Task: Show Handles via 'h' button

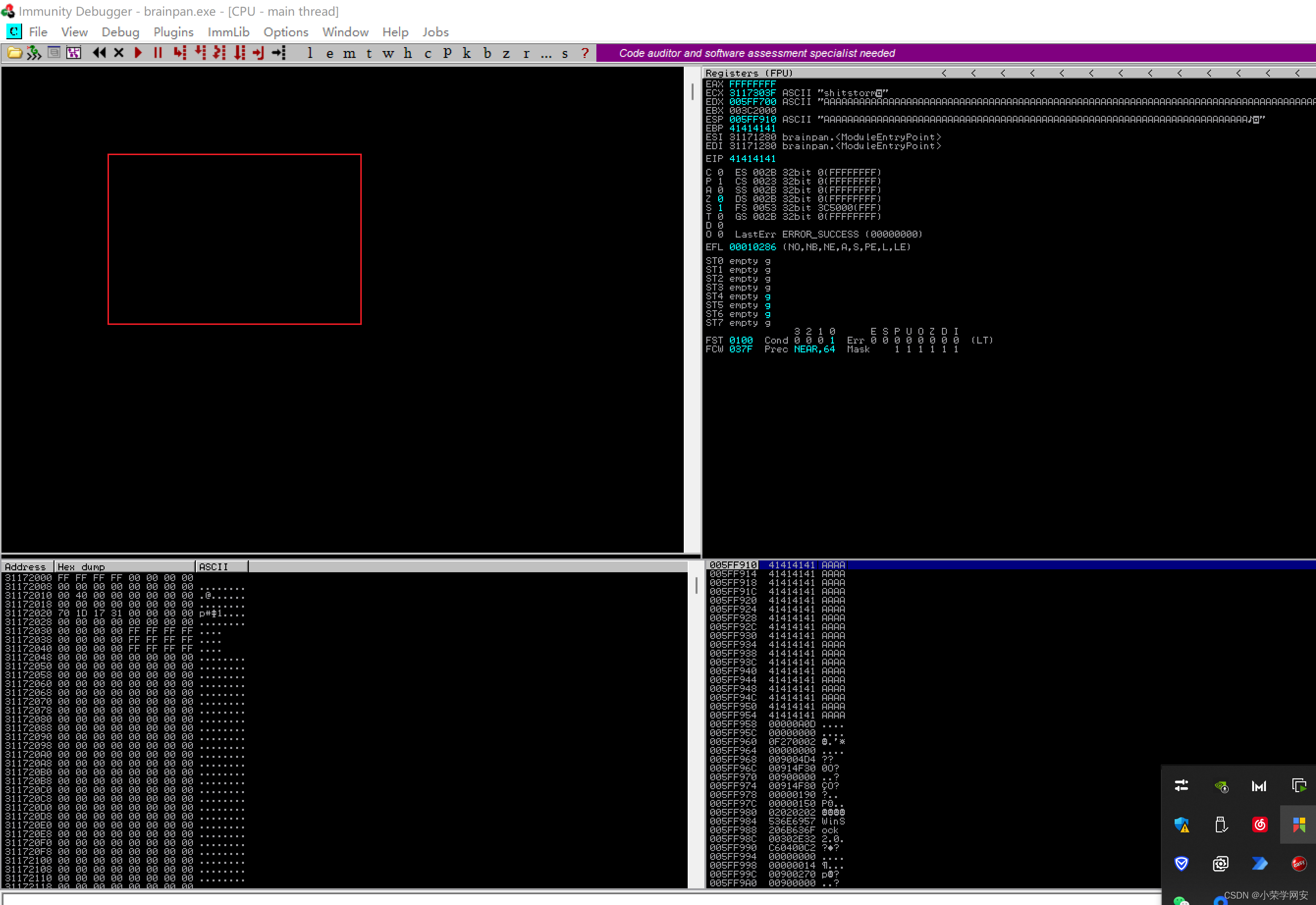Action: 408,53
